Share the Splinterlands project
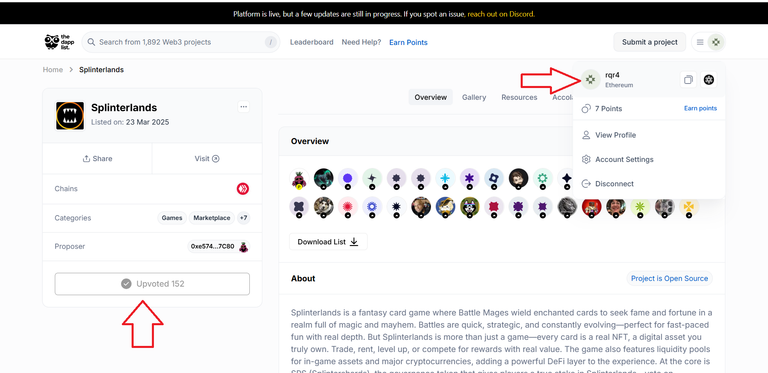The width and height of the screenshot is (768, 373). pos(97,159)
